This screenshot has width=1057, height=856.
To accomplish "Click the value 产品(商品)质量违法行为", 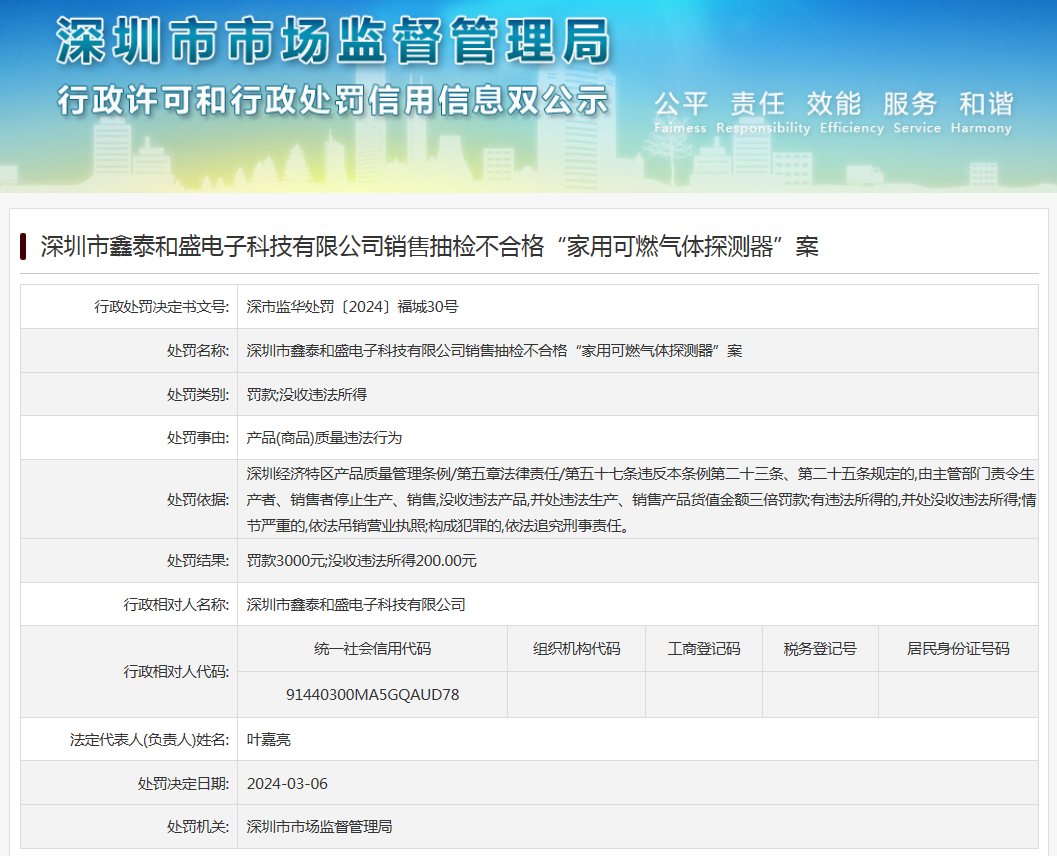I will click(324, 437).
